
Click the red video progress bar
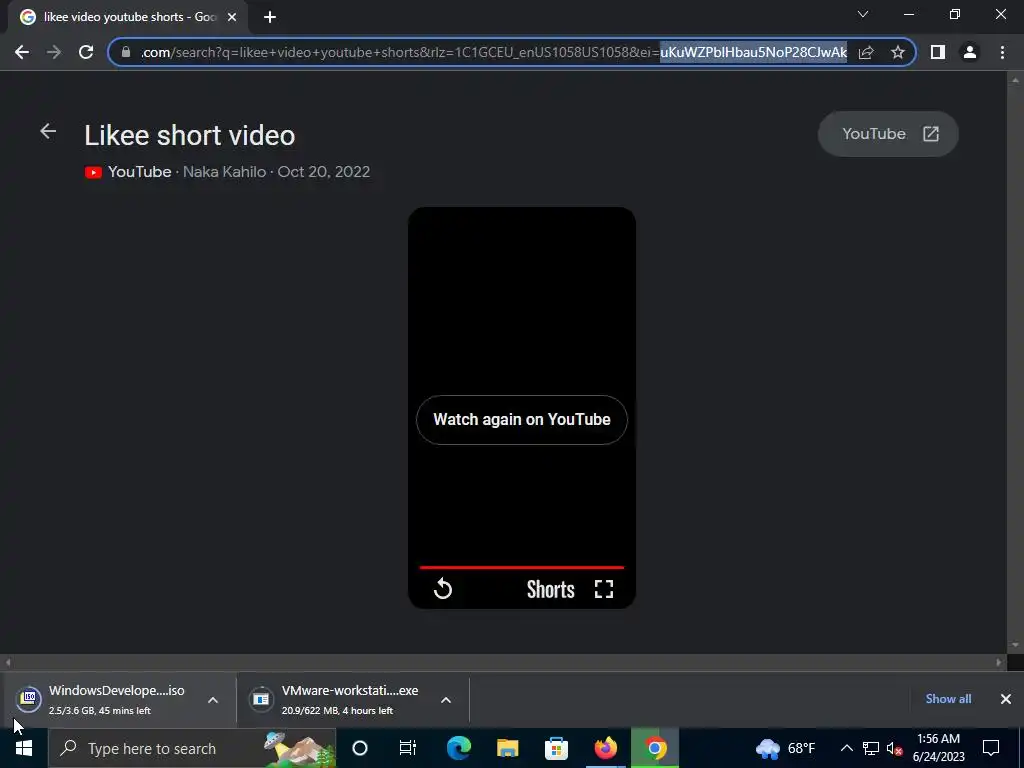[522, 568]
